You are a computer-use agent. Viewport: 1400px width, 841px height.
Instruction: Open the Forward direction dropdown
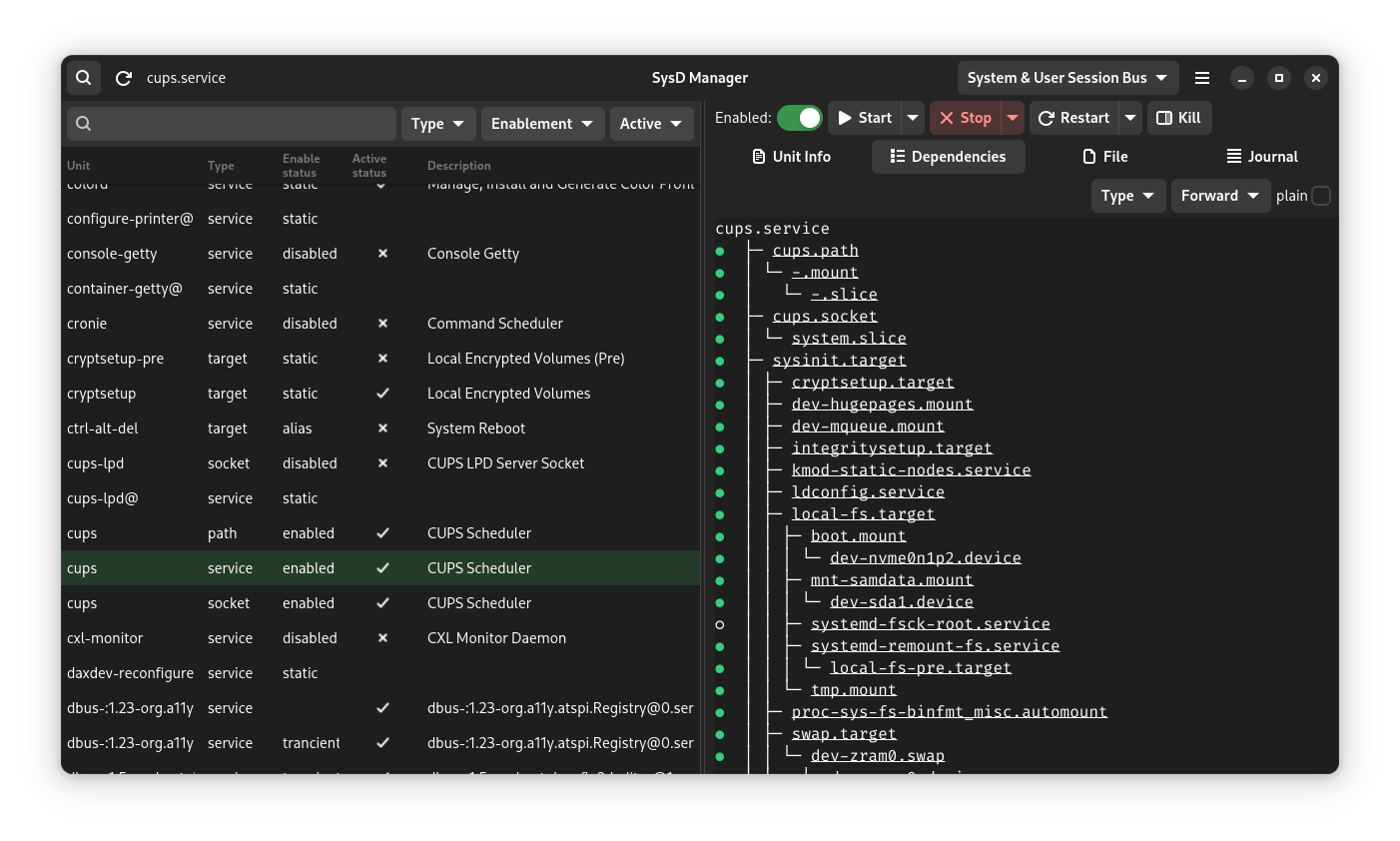tap(1220, 196)
